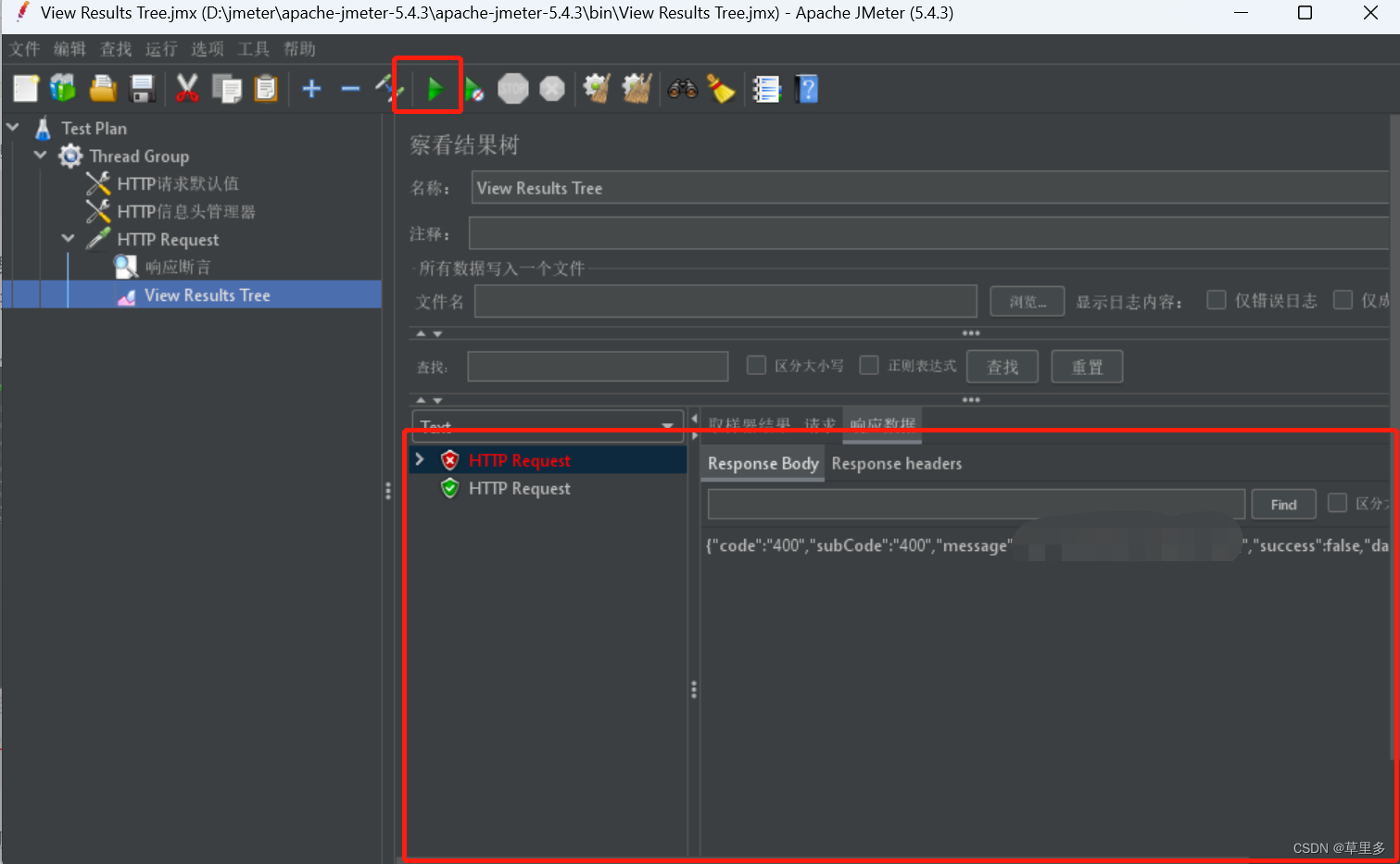Click the 查找 text input field

coord(598,366)
